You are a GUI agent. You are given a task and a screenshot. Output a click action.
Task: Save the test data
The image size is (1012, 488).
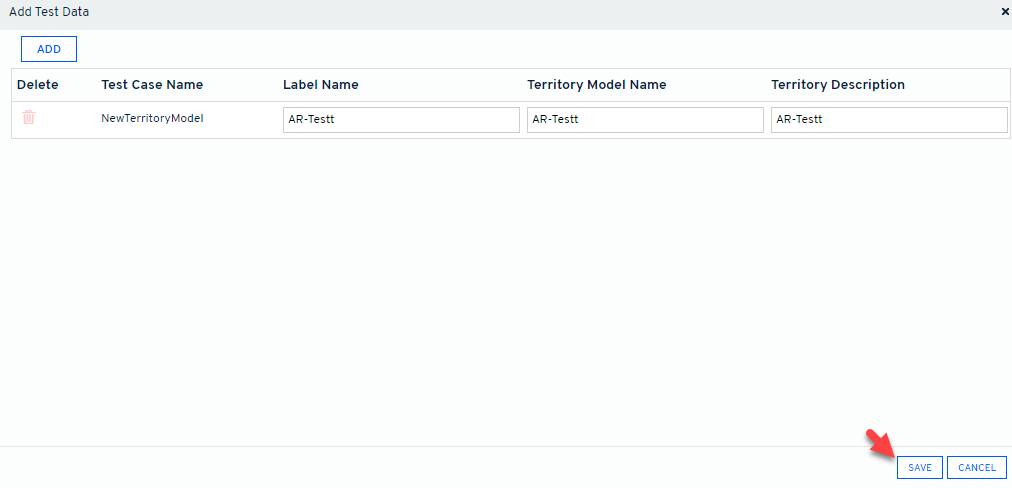point(919,468)
